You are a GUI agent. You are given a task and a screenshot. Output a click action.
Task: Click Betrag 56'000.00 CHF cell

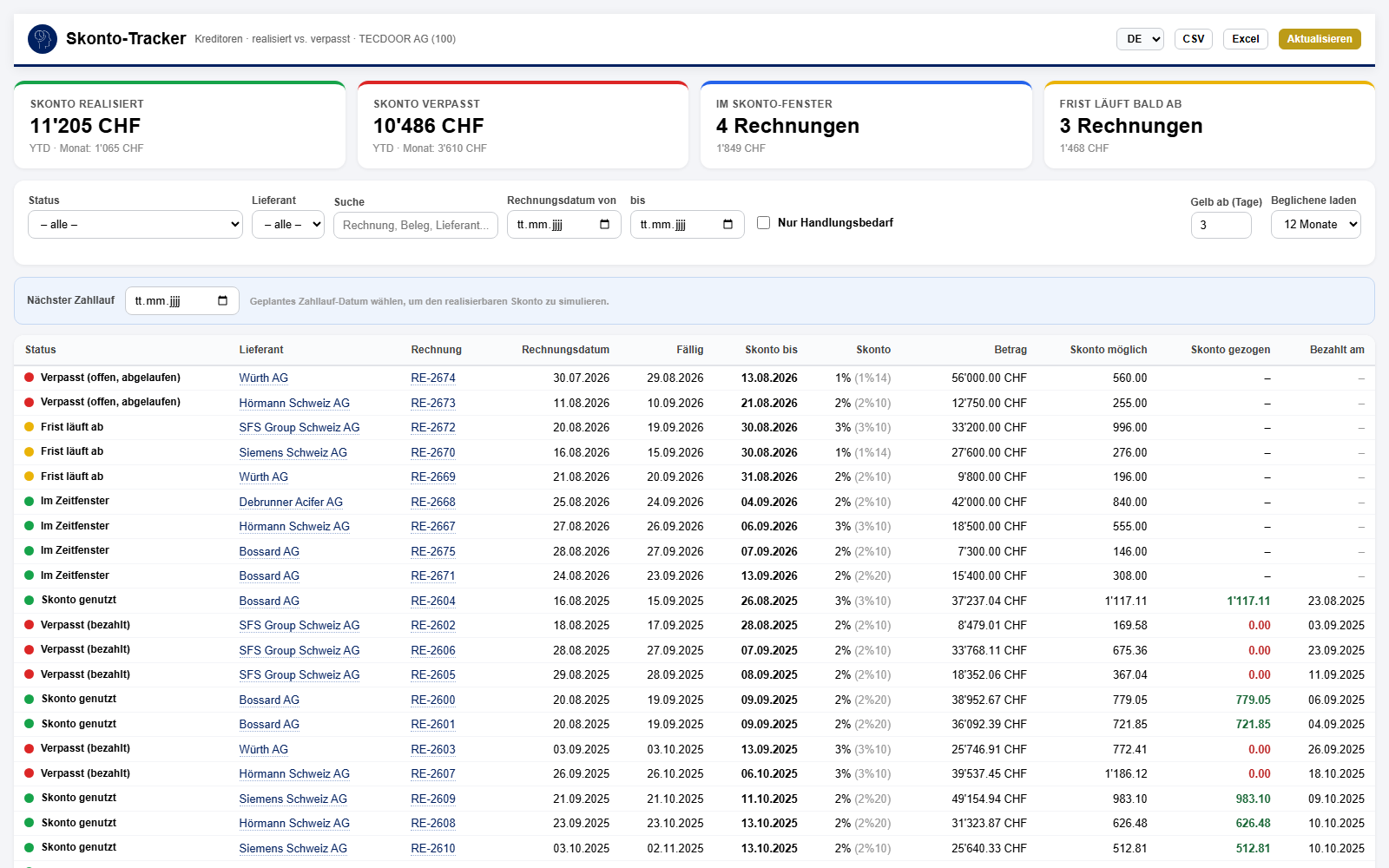989,378
